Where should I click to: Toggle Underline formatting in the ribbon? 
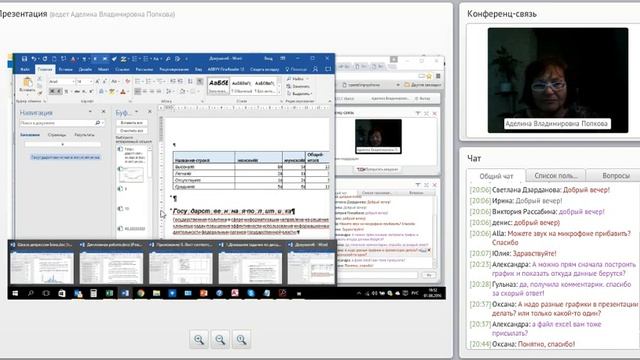66,92
